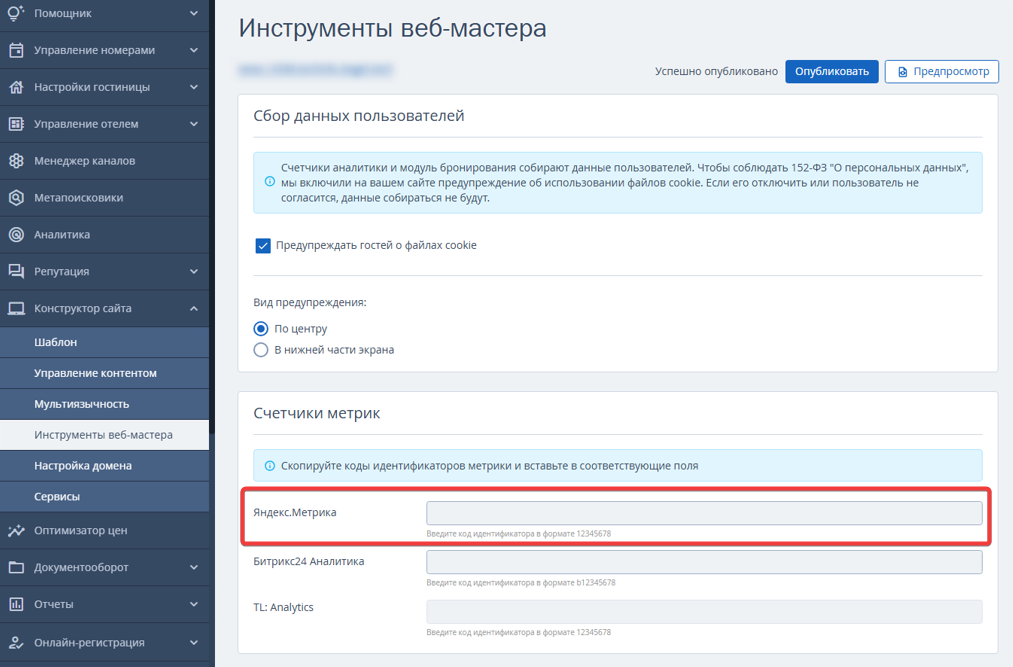Viewport: 1013px width, 667px height.
Task: Uncheck Предупреждать гостей о файлах cookie
Action: pos(263,246)
